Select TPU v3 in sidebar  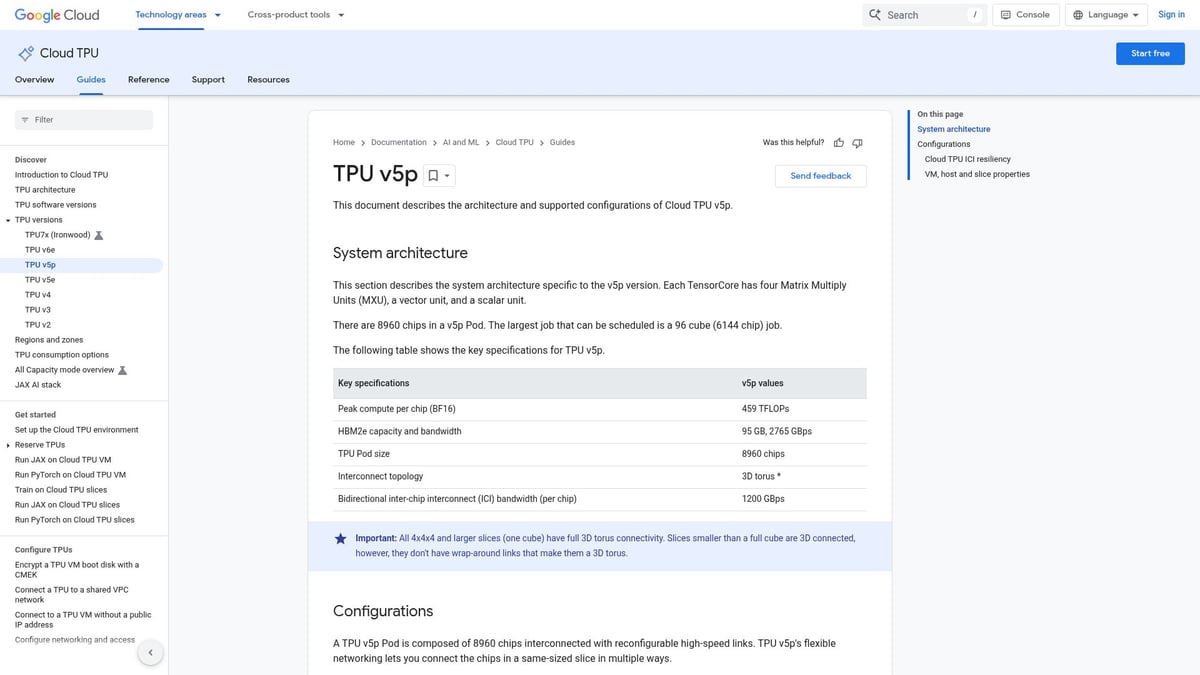[38, 310]
